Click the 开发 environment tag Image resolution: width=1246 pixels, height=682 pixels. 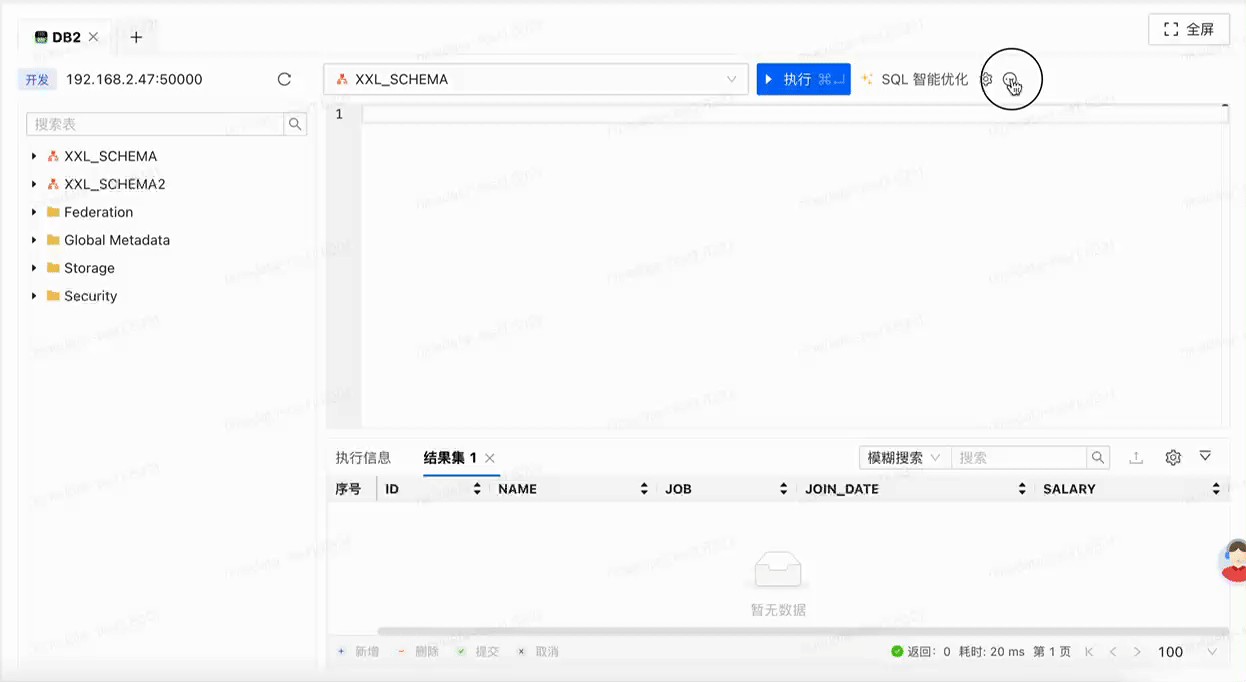[37, 79]
